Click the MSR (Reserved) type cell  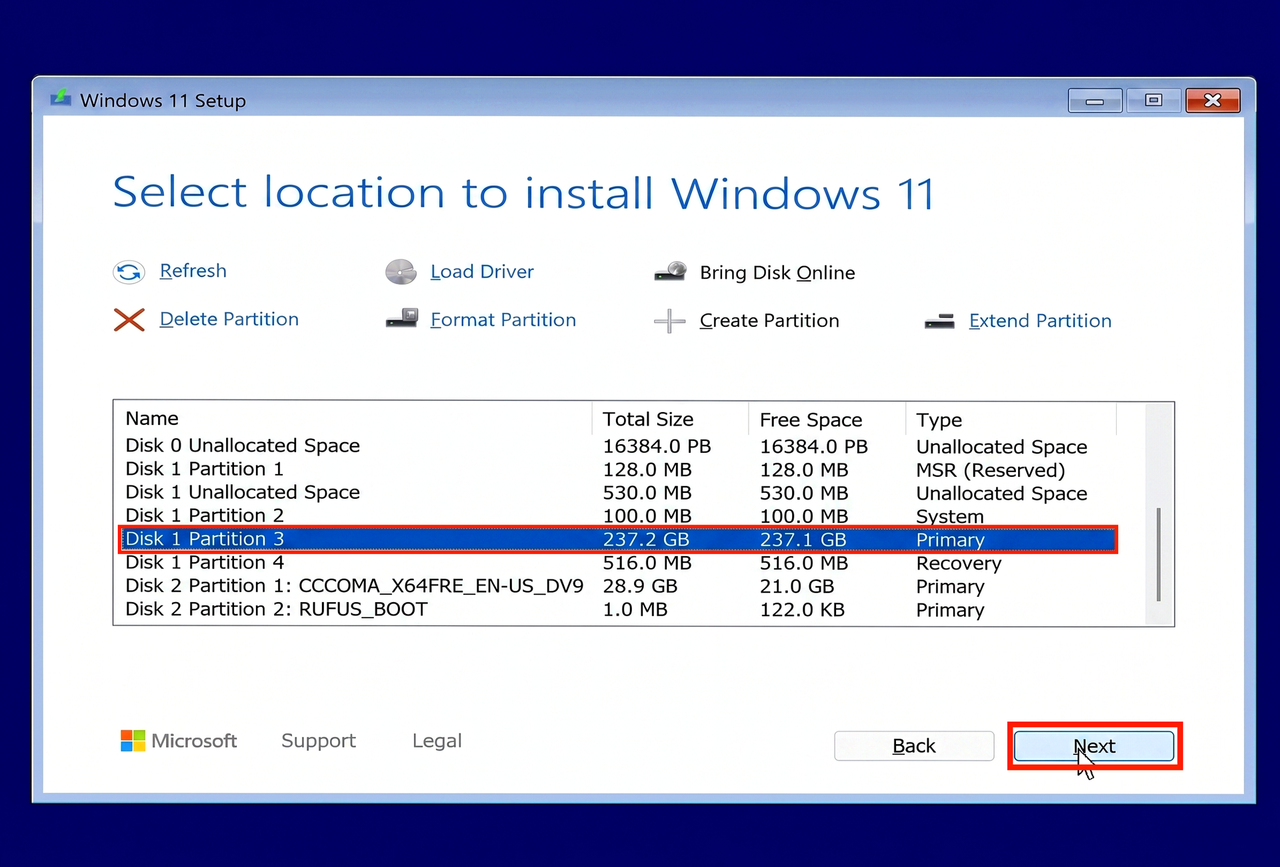point(990,470)
